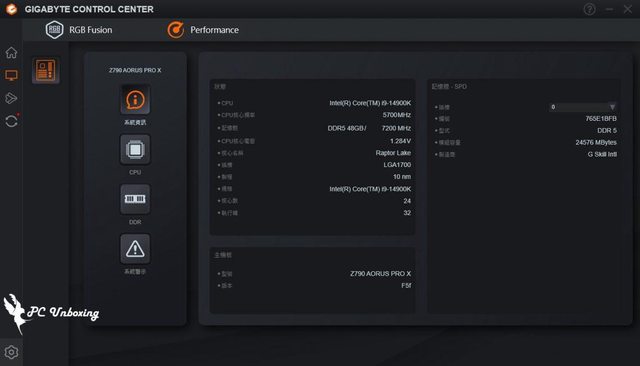This screenshot has height=366, width=640.
Task: Open system information icon with exclamation bubble
Action: coord(135,99)
